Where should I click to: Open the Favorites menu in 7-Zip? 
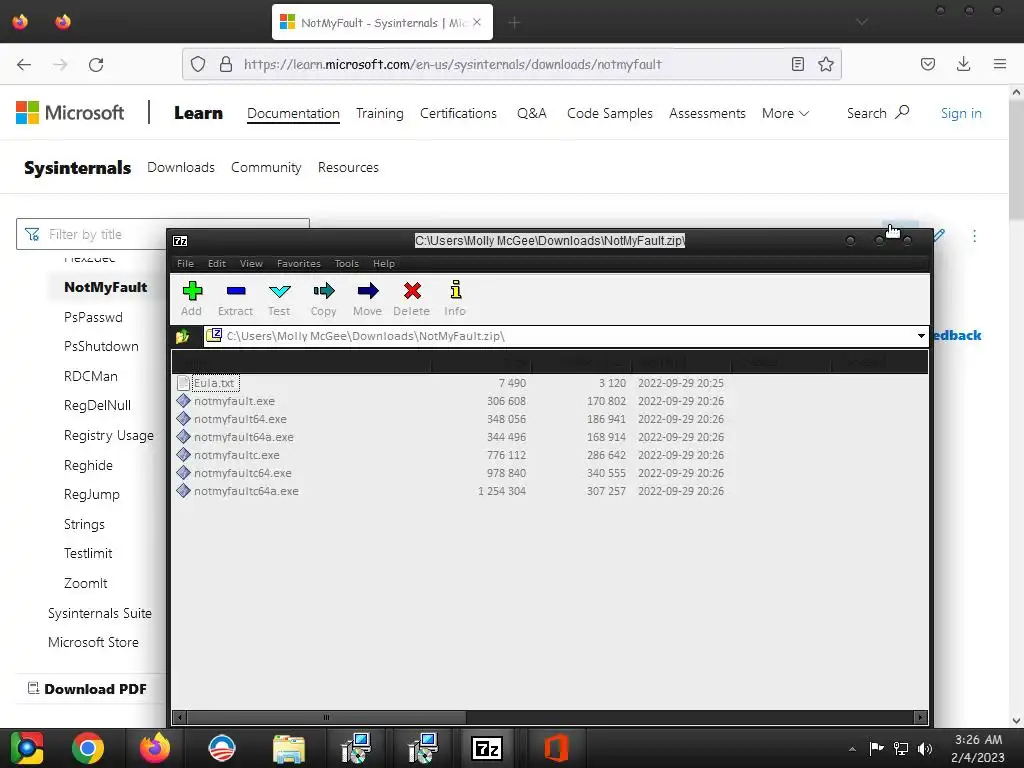[298, 263]
